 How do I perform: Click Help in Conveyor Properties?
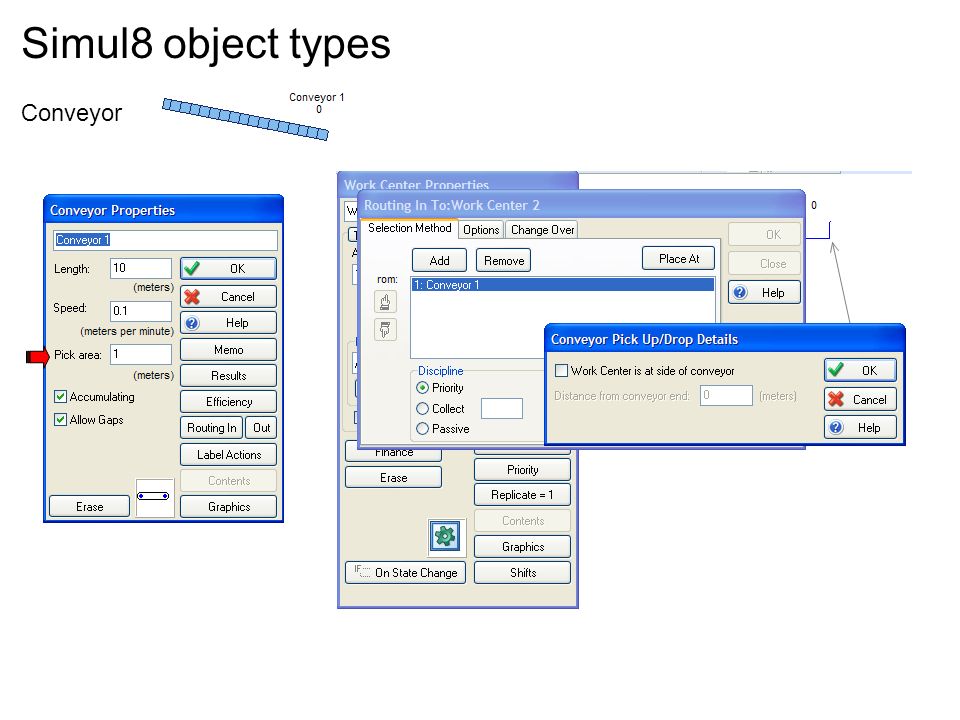[x=228, y=323]
